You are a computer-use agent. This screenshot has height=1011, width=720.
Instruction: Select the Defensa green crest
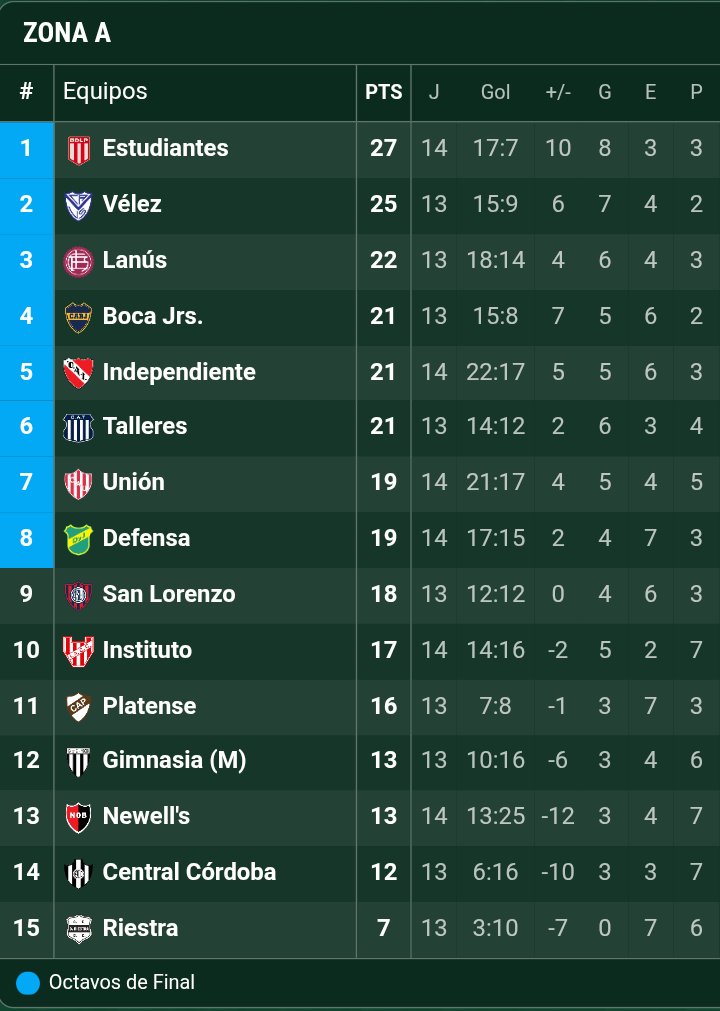[x=78, y=539]
